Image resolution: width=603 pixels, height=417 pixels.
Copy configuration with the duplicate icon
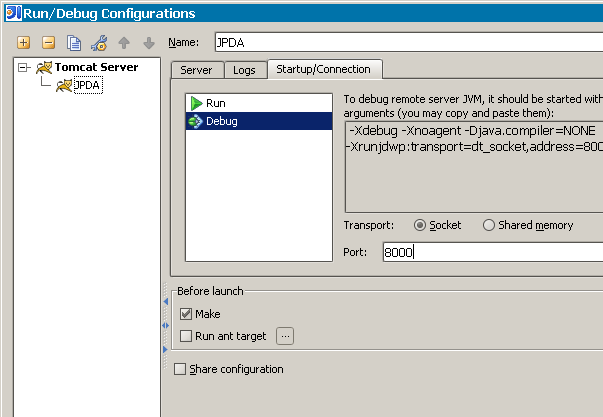(73, 43)
